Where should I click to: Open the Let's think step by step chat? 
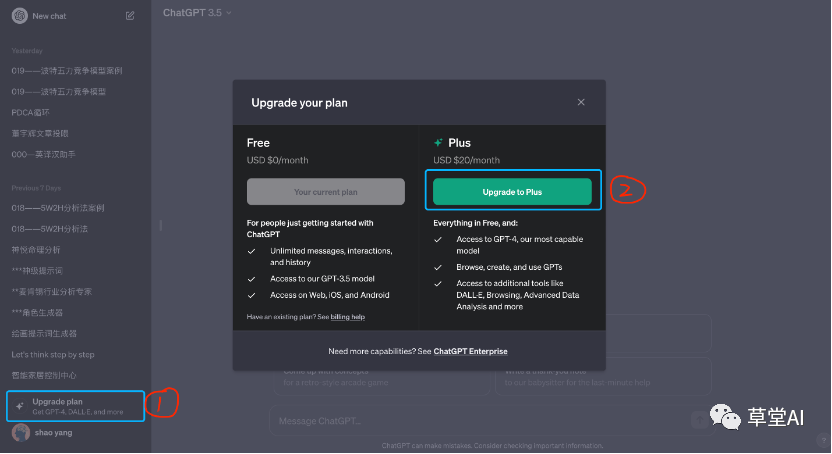(53, 354)
